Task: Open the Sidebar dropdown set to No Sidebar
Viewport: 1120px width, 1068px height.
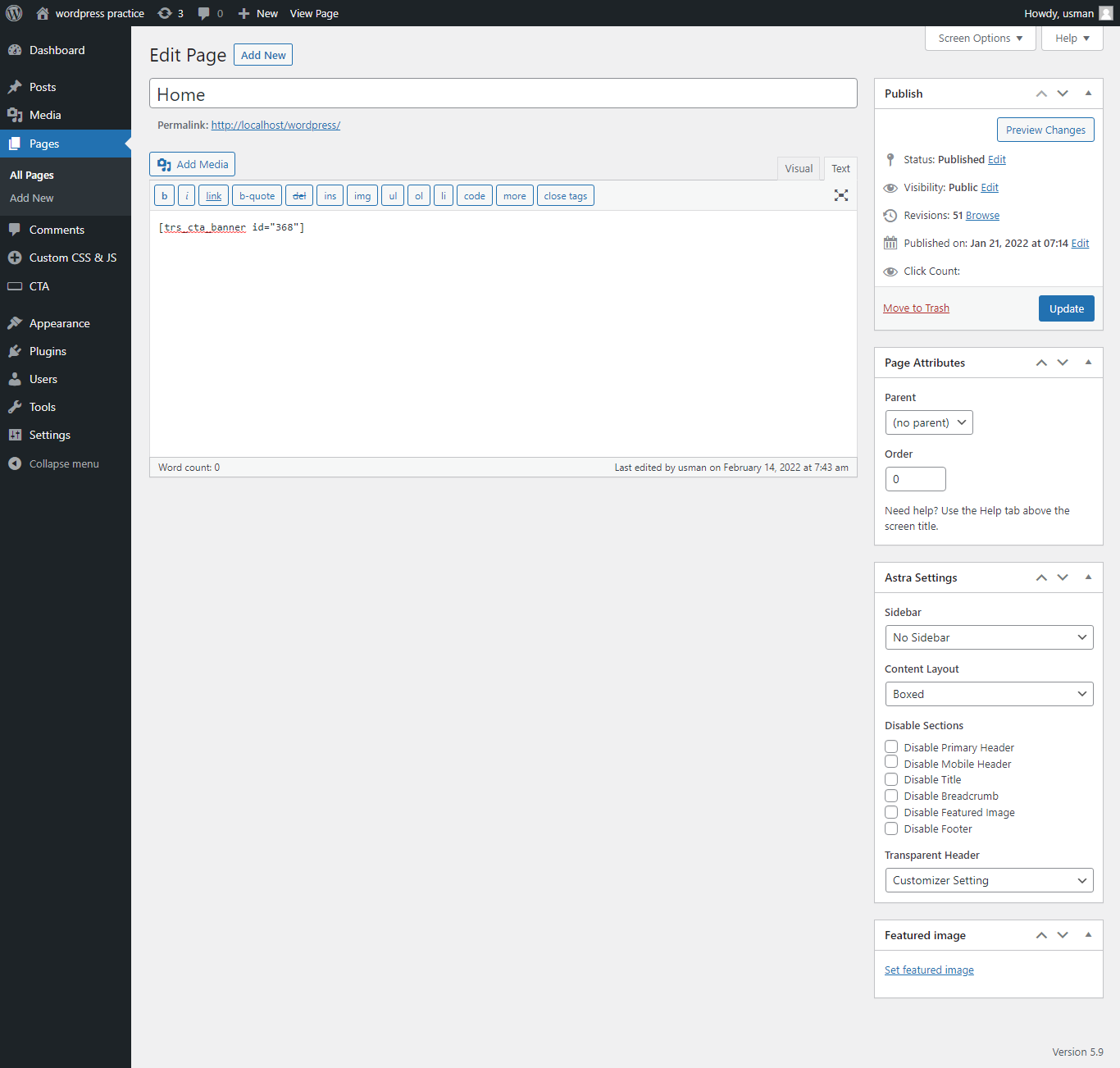Action: pyautogui.click(x=989, y=637)
